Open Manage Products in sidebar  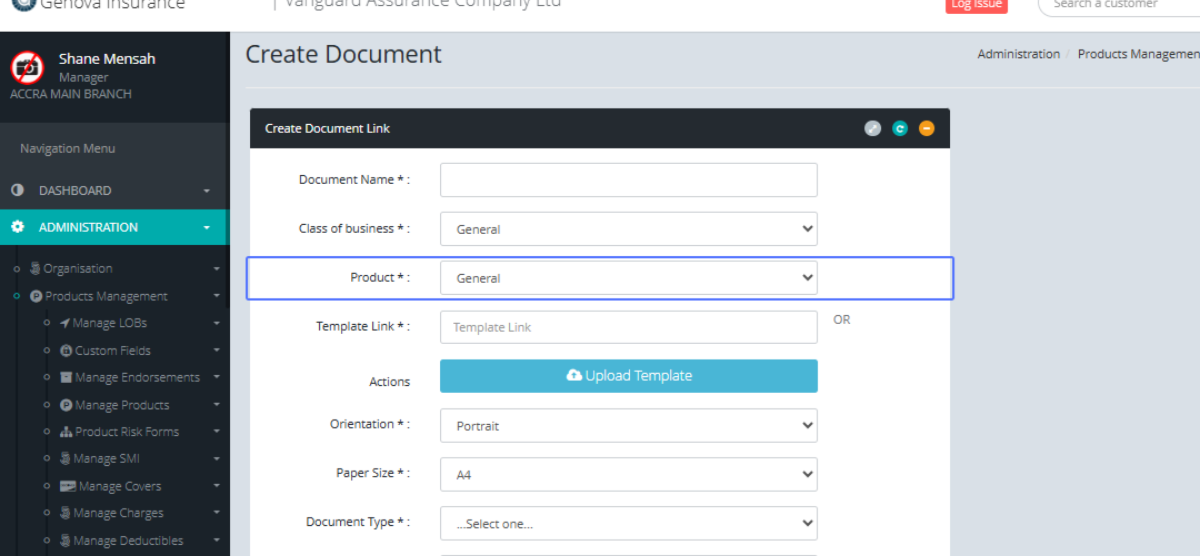pos(122,405)
